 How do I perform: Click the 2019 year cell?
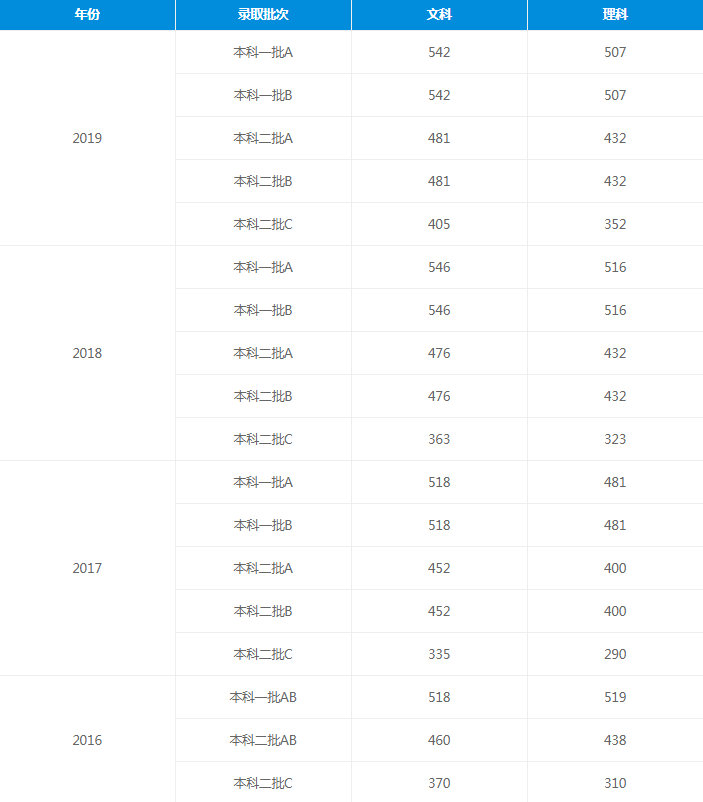click(87, 138)
